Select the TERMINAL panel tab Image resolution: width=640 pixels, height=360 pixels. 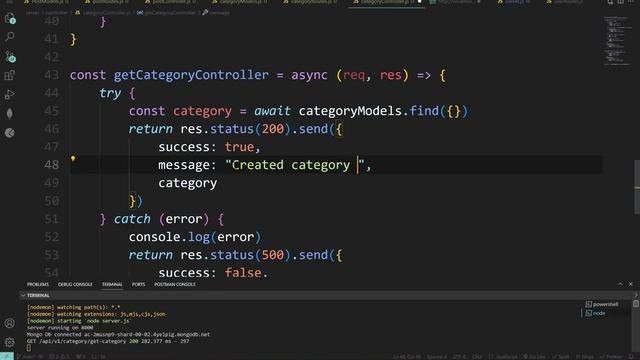click(112, 284)
